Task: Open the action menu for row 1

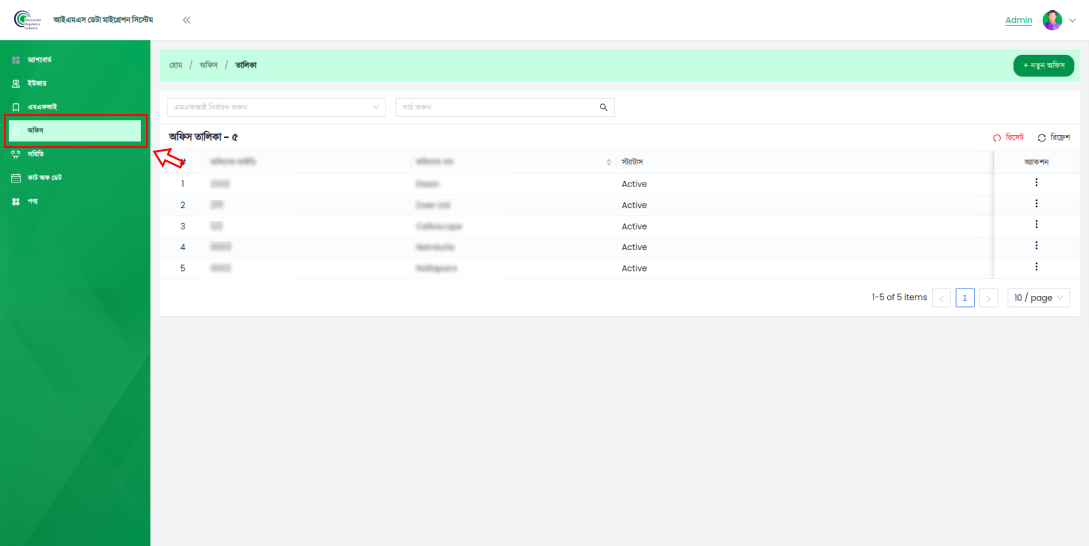Action: [x=1036, y=183]
